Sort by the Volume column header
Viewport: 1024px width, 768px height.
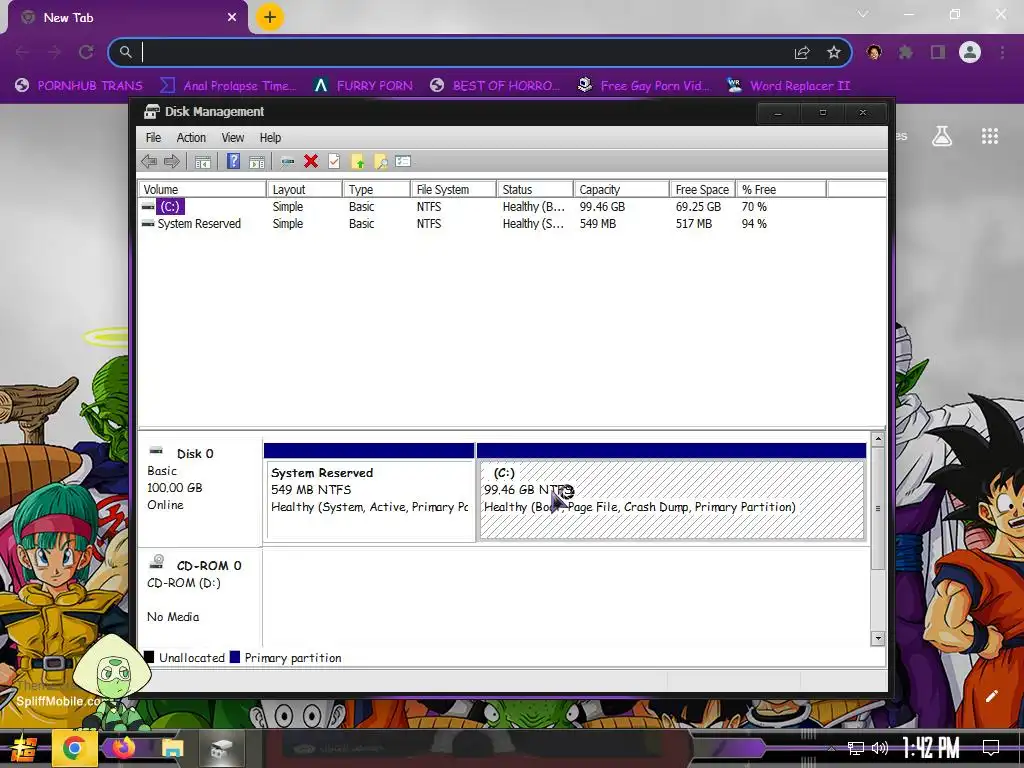click(x=202, y=189)
